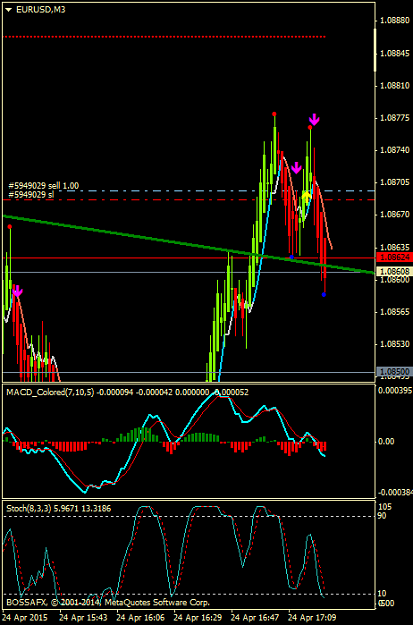
Task: Select the magenta down arrow near the 1.08720 level
Action: 296,168
